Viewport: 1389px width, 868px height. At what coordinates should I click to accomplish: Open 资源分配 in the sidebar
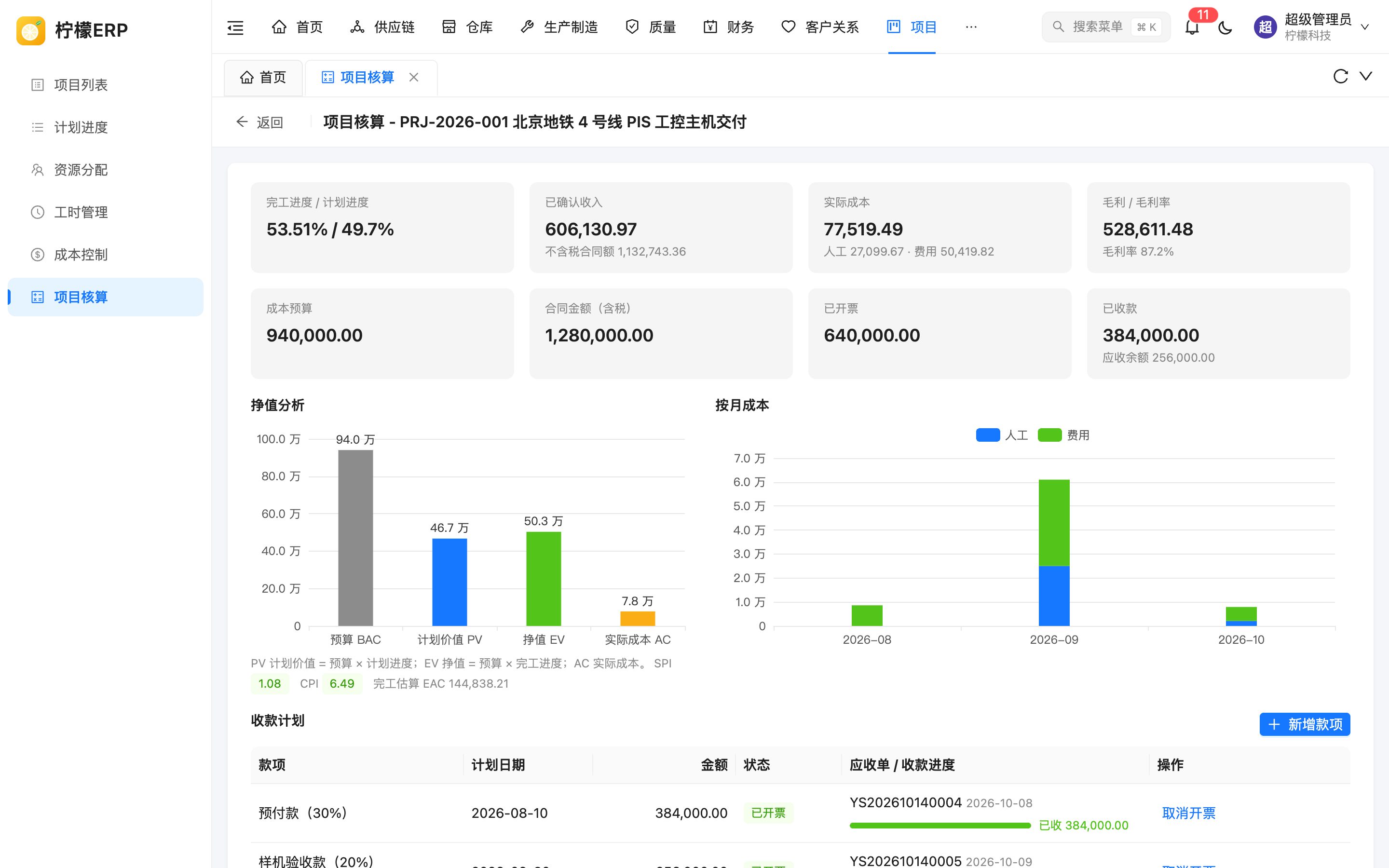[x=106, y=170]
